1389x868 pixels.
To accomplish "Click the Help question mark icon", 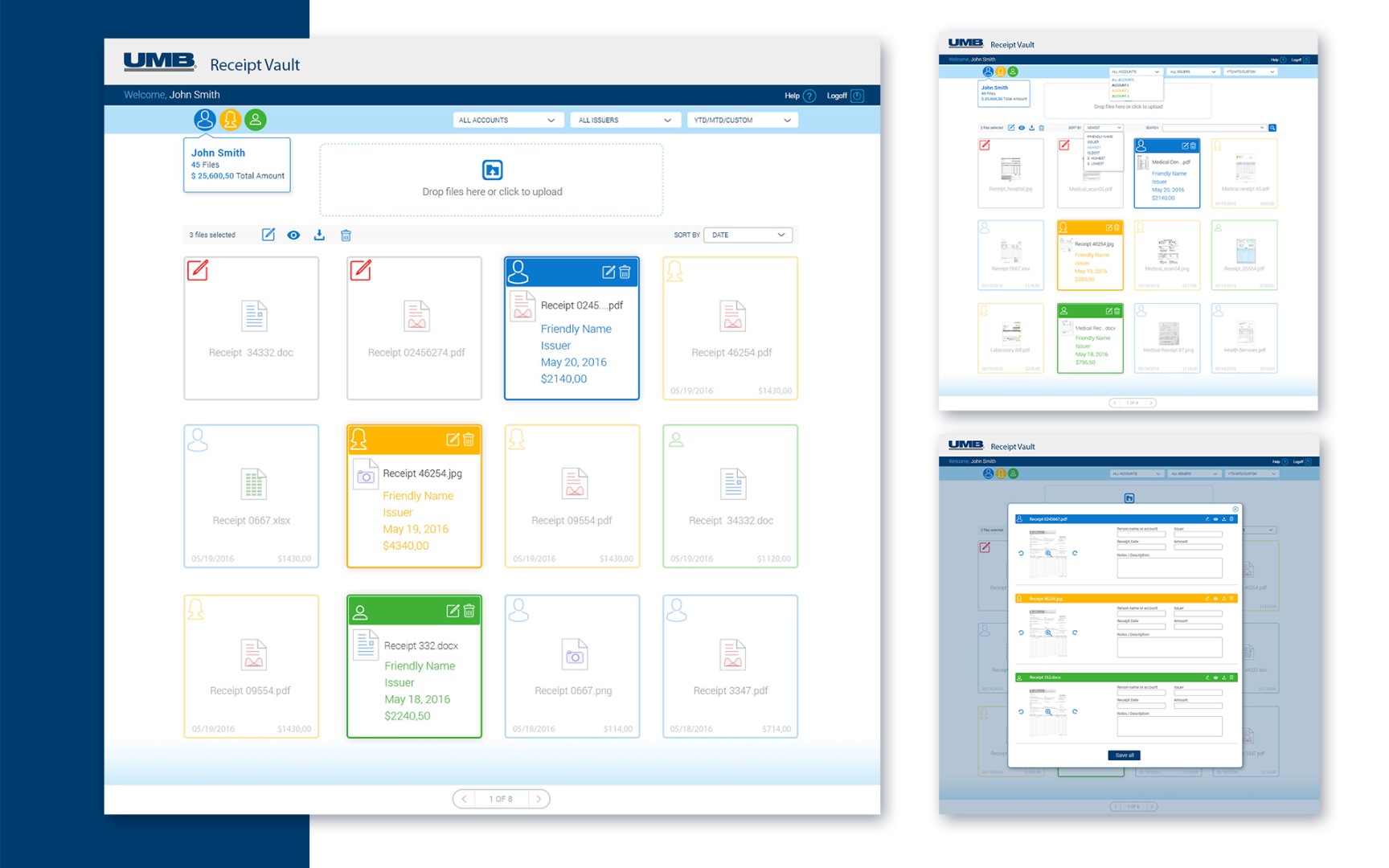I will click(x=809, y=96).
